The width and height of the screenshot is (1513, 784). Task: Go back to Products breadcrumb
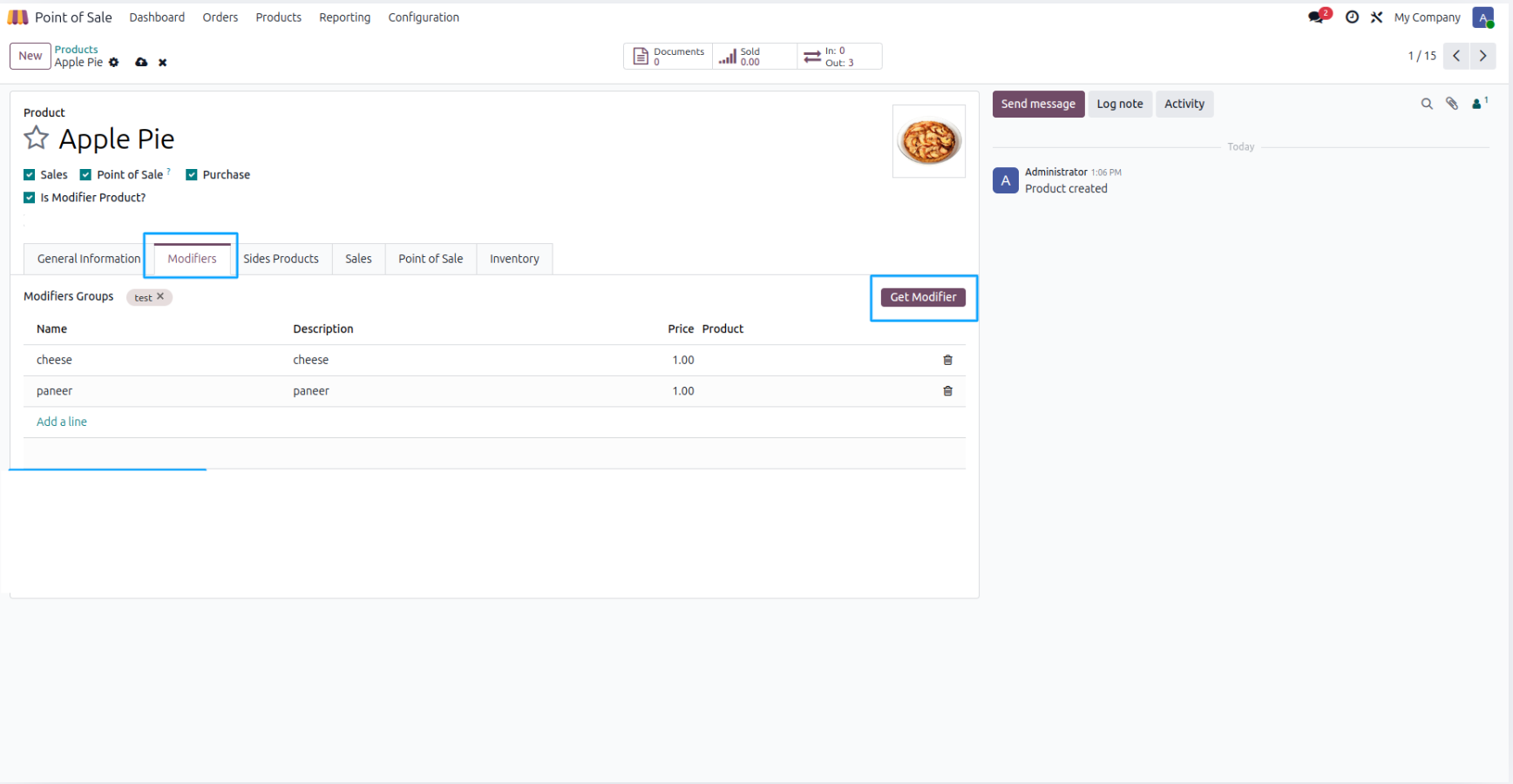point(77,50)
